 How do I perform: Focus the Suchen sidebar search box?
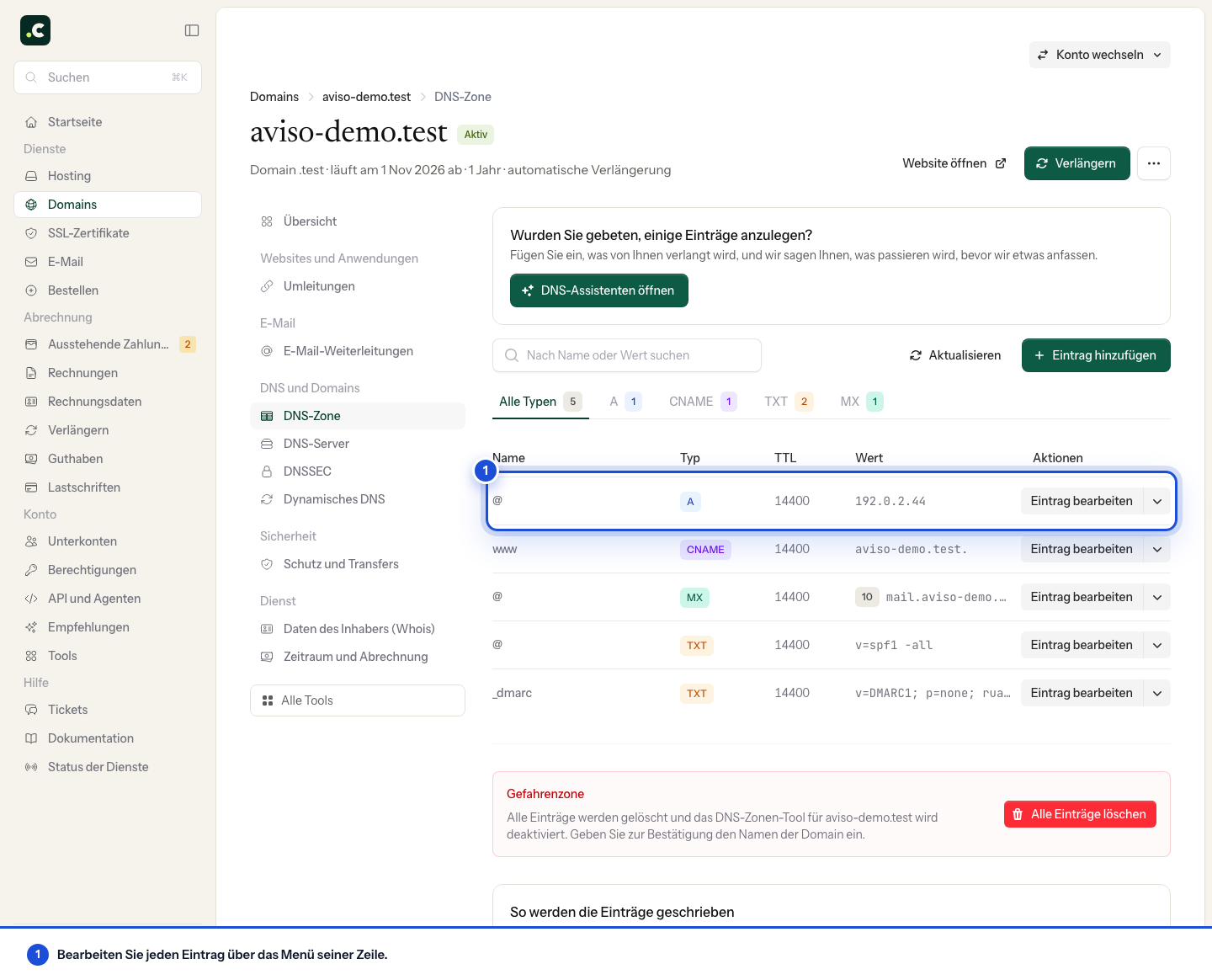tap(108, 77)
